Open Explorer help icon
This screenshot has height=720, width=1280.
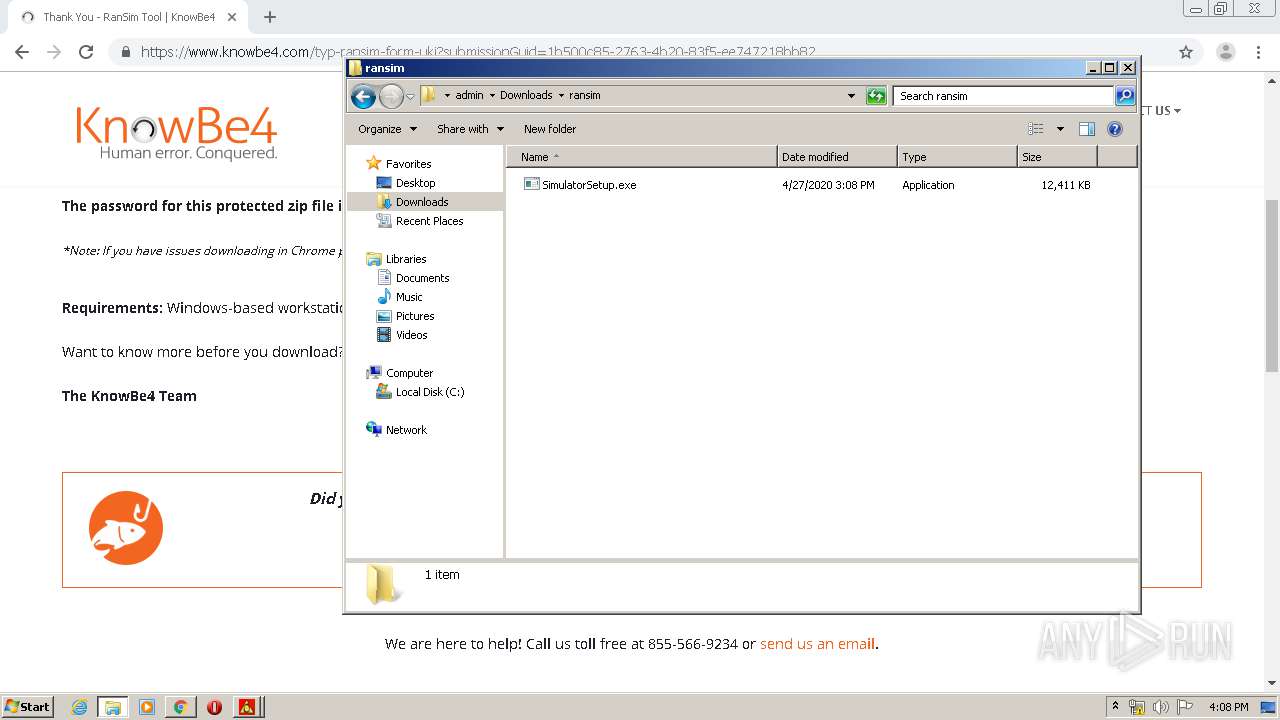pyautogui.click(x=1115, y=129)
